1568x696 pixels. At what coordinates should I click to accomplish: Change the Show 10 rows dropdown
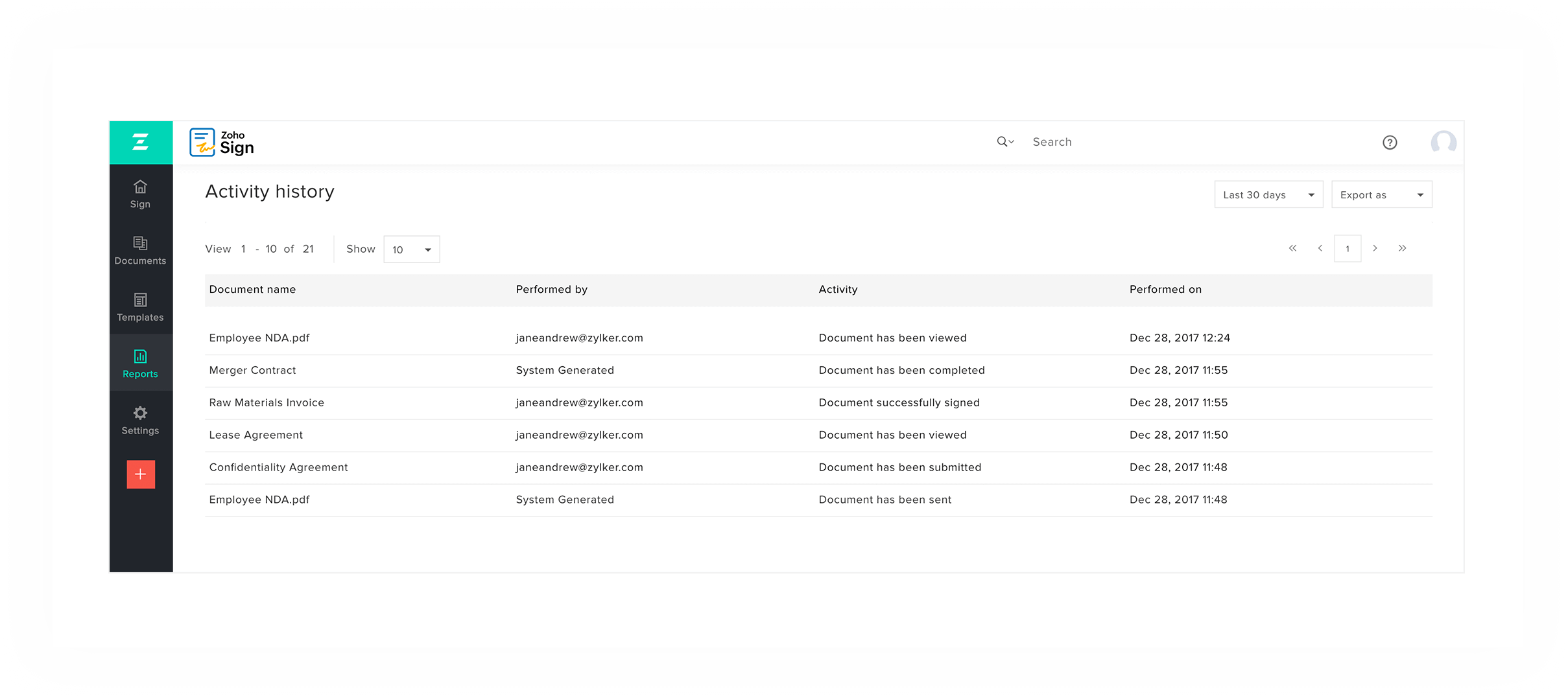(412, 249)
